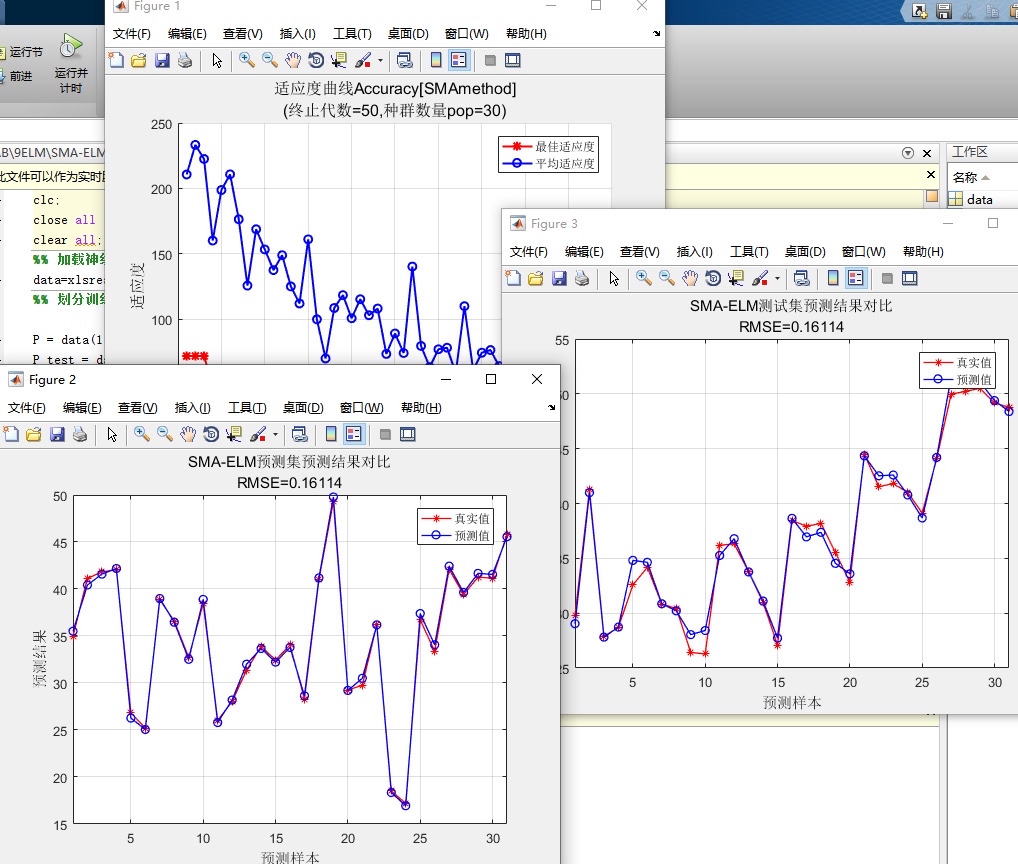This screenshot has height=864, width=1018.
Task: Open 插入(I) menu in Figure 2
Action: [193, 408]
